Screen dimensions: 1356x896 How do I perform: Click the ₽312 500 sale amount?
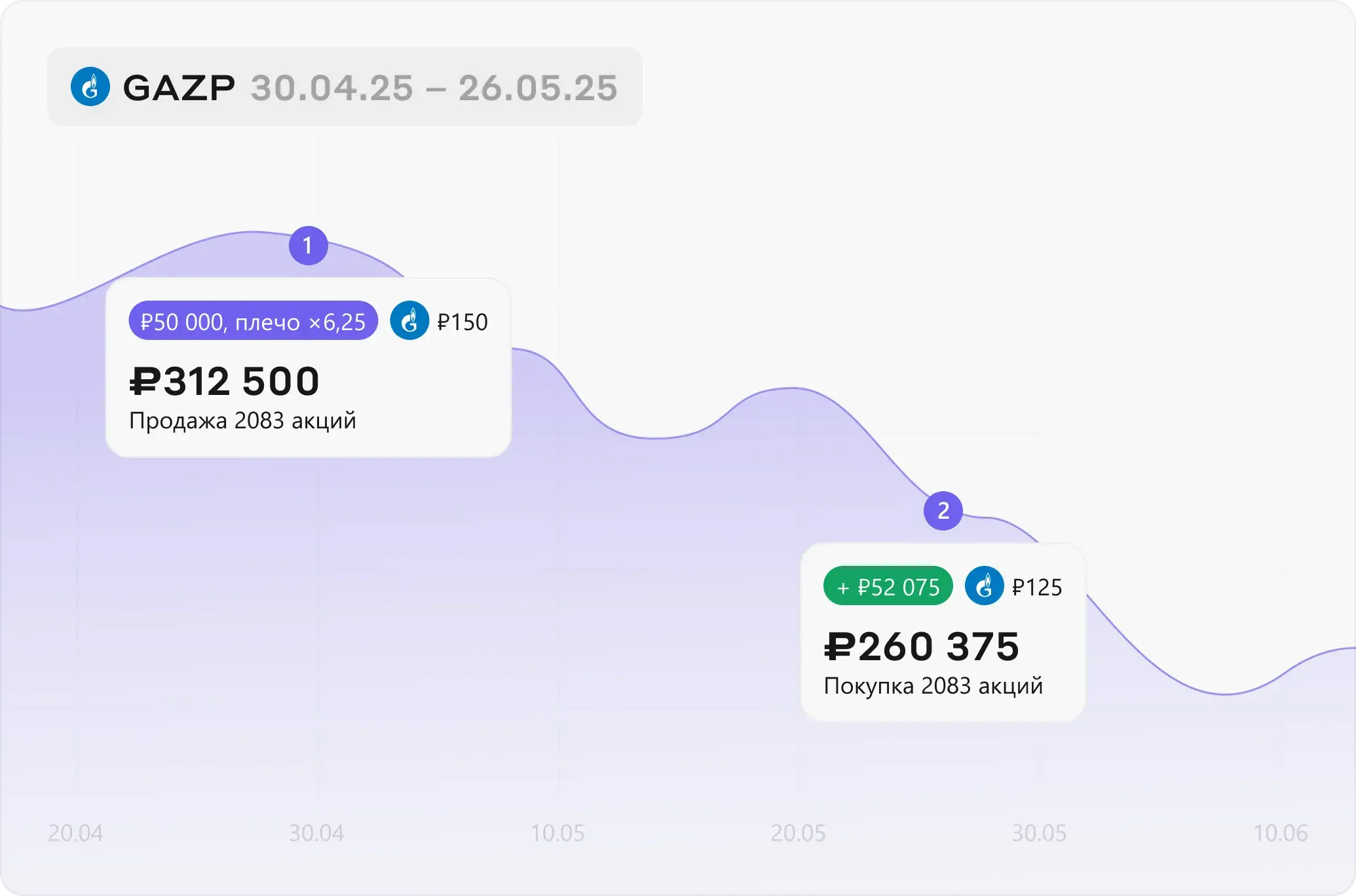[x=225, y=381]
